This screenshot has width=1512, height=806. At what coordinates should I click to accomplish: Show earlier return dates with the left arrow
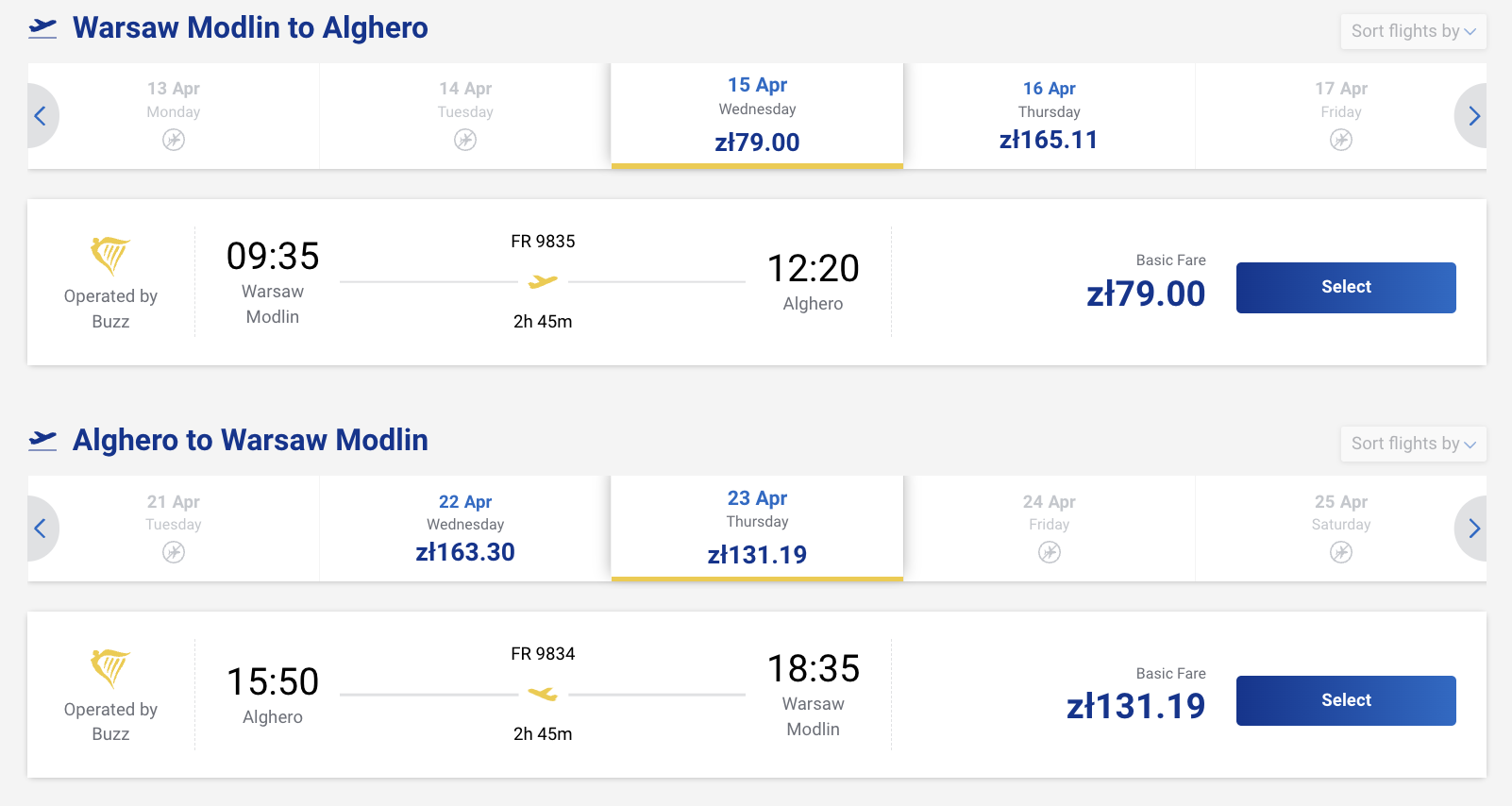41,529
